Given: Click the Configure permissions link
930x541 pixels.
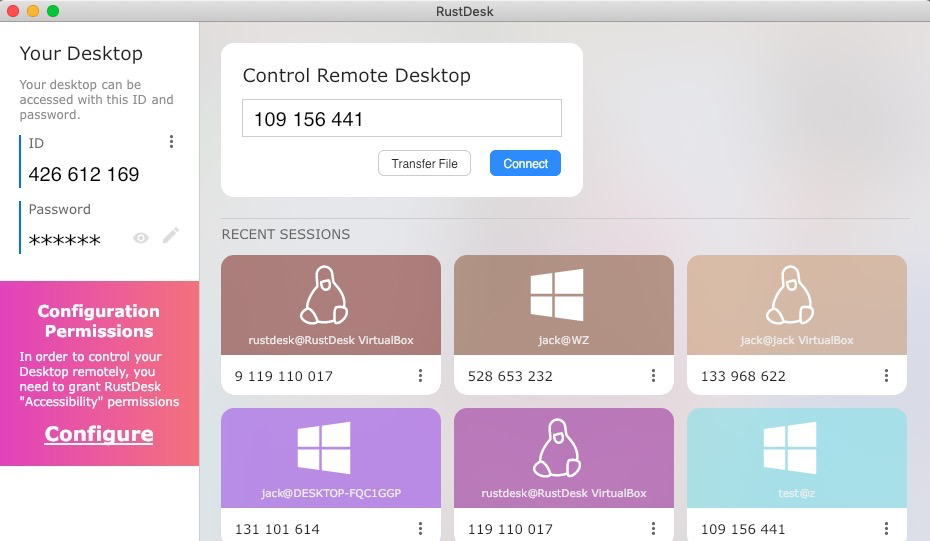Looking at the screenshot, I should coord(99,434).
